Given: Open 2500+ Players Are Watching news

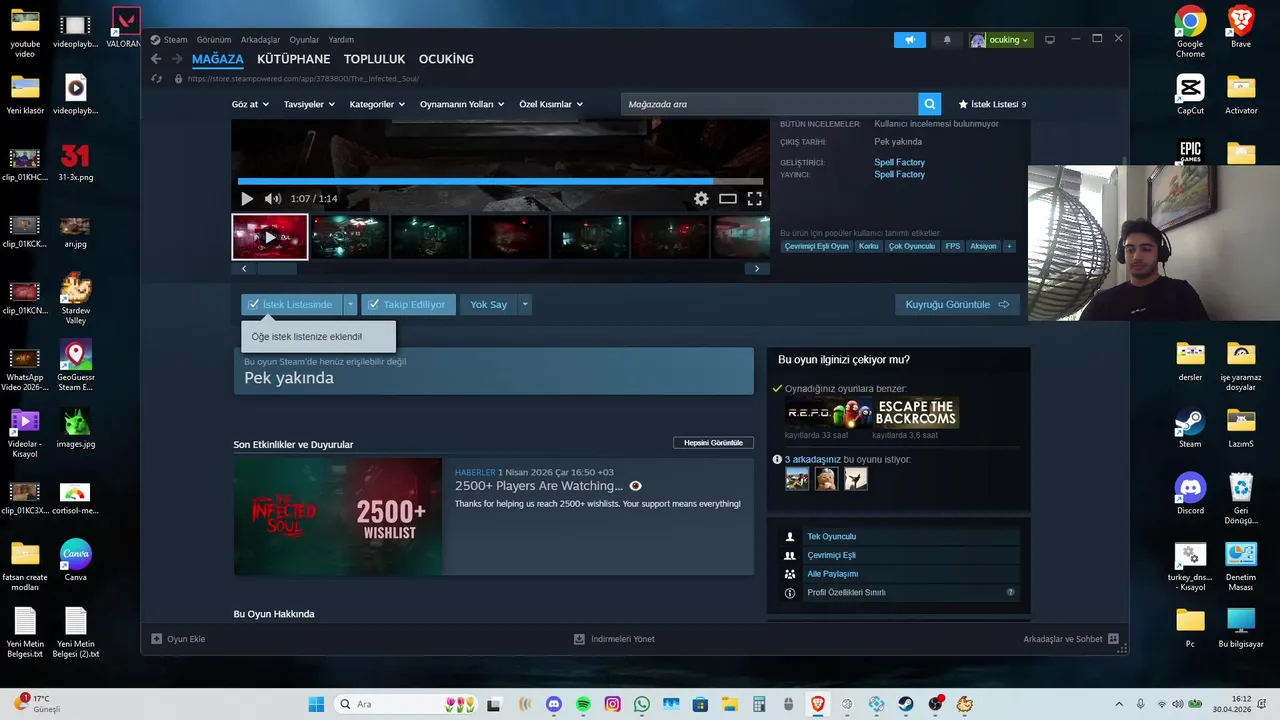Looking at the screenshot, I should point(539,486).
